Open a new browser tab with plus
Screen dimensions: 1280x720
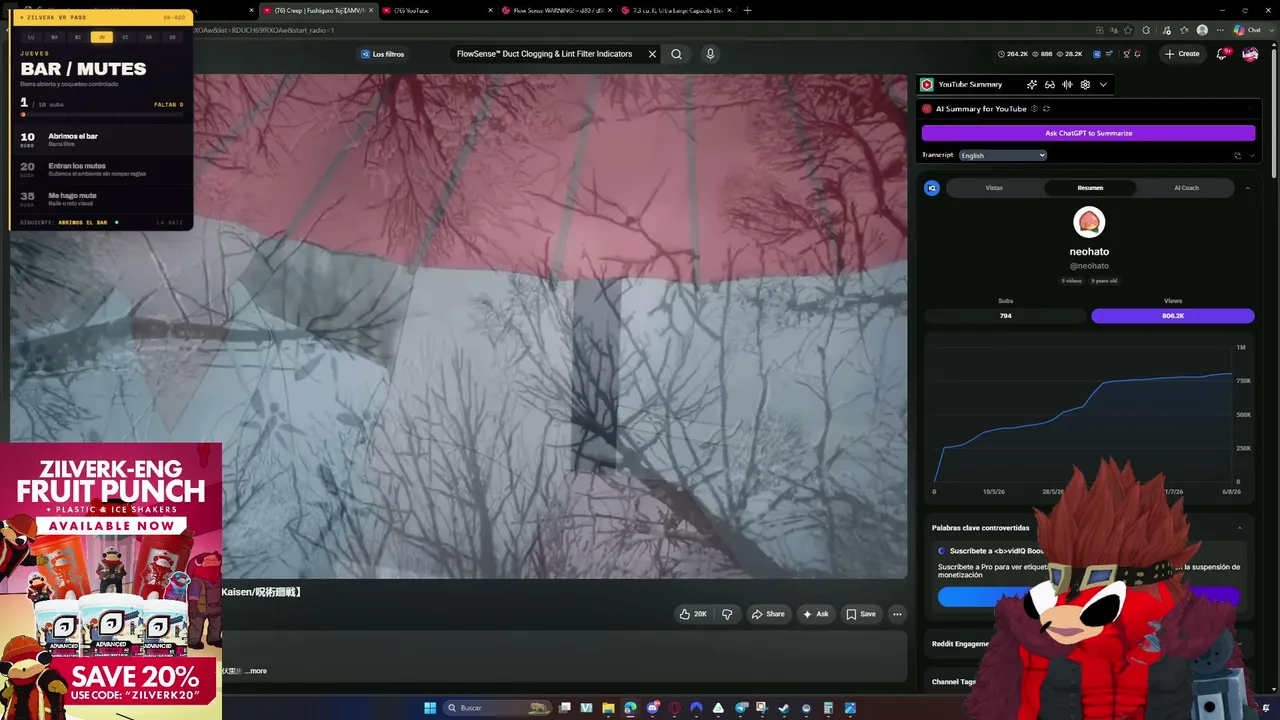click(747, 10)
